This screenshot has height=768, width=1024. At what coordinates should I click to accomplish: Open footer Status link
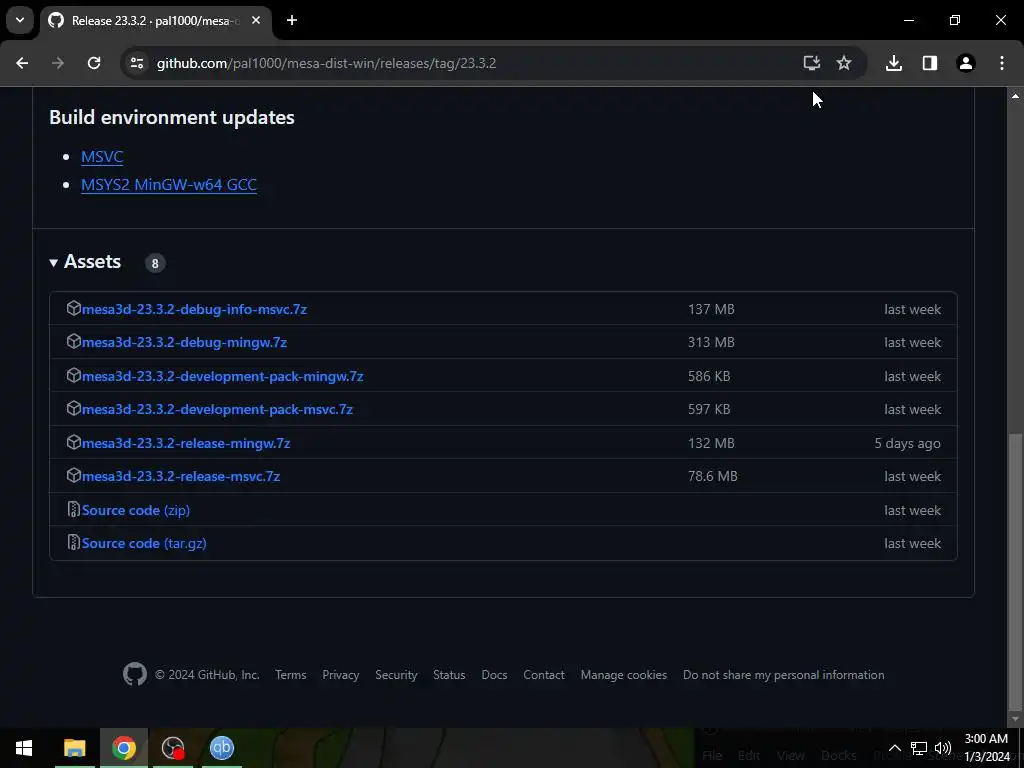449,675
